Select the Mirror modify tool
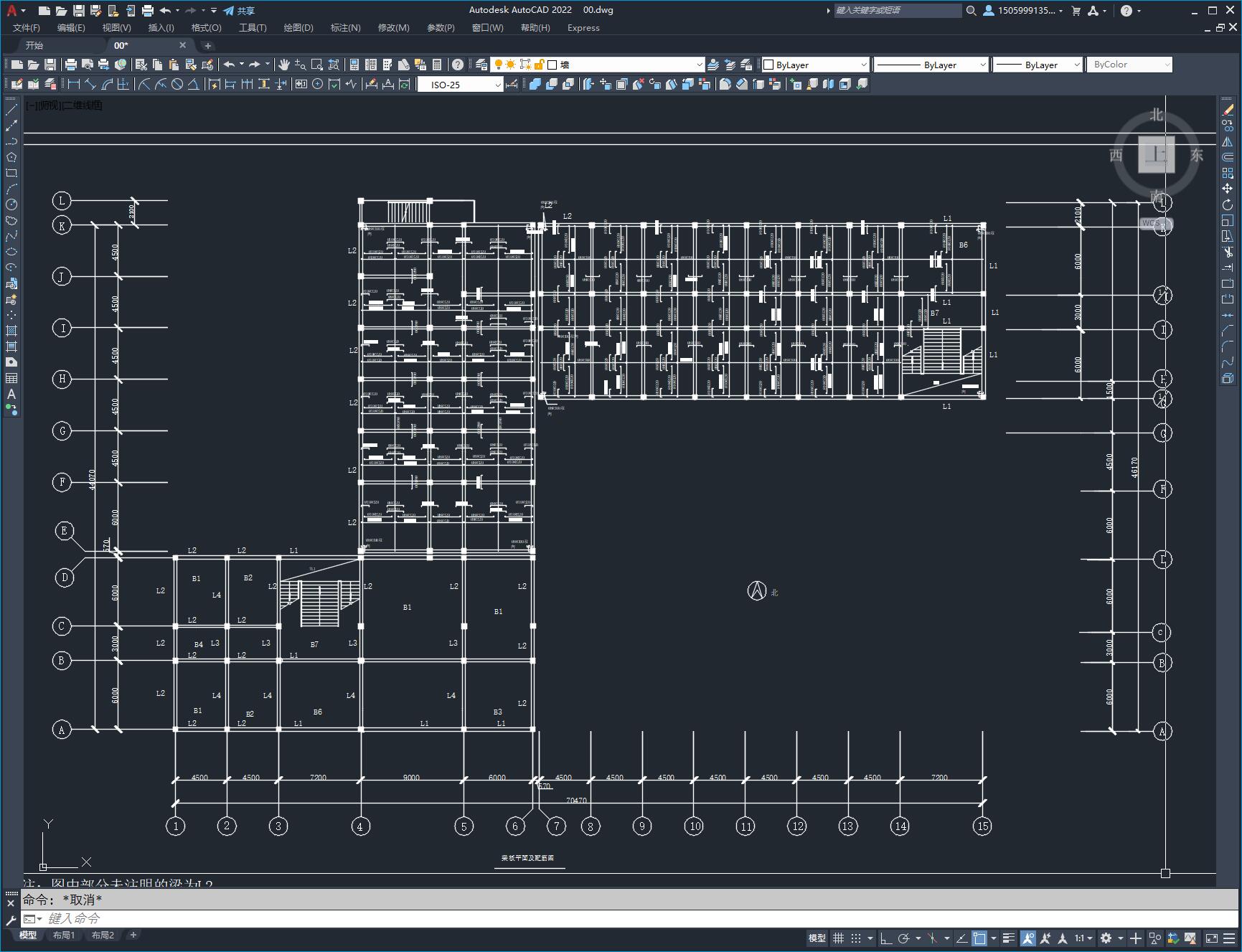Viewport: 1242px width, 952px height. point(1228,141)
